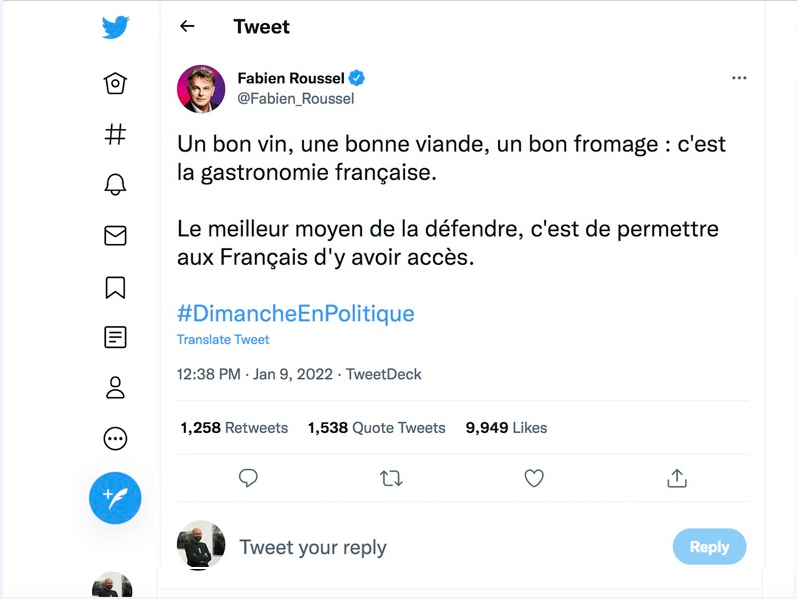Expand the More circle menu in sidebar

[115, 438]
